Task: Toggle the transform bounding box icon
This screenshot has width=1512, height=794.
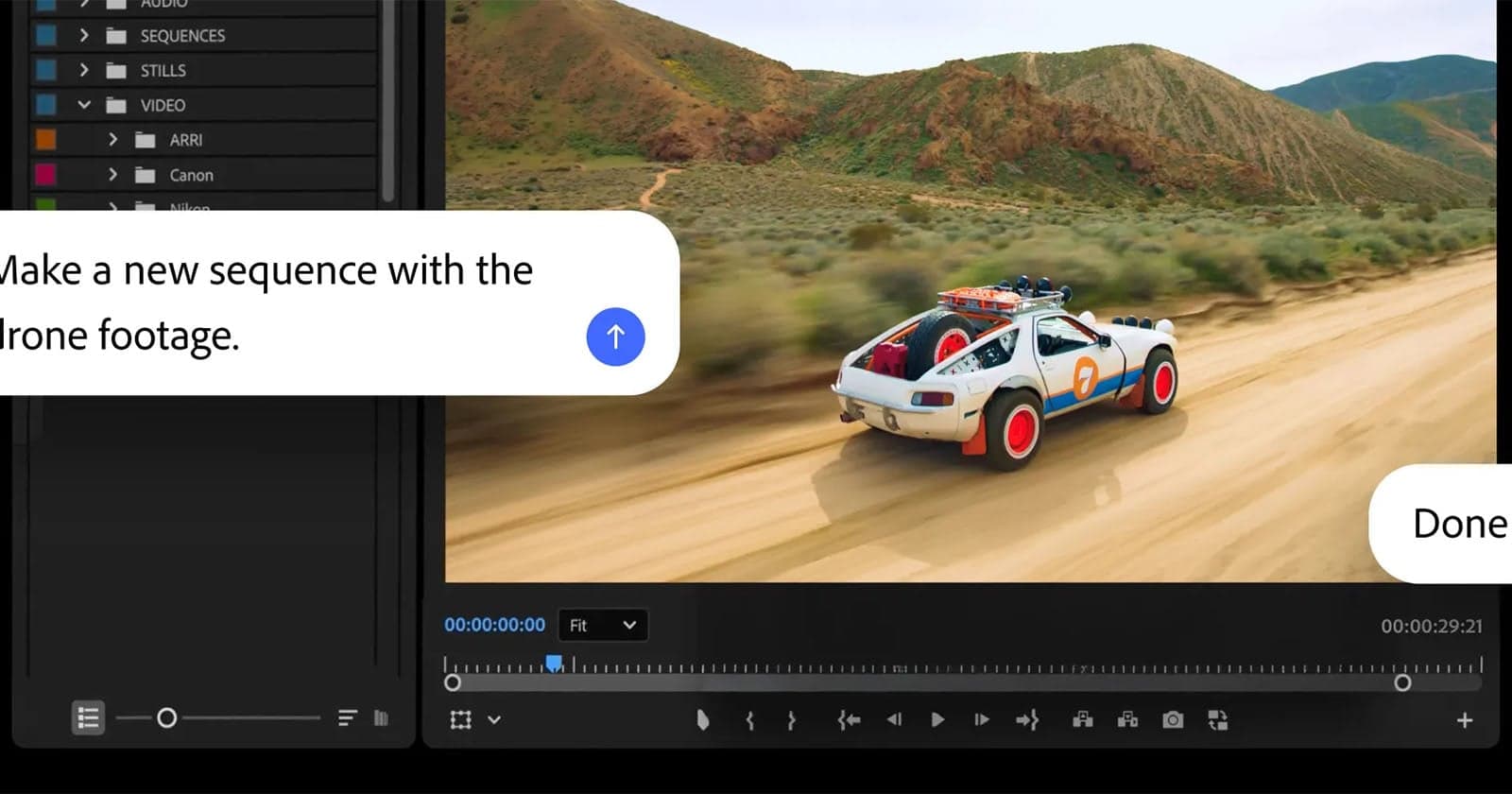Action: [461, 720]
